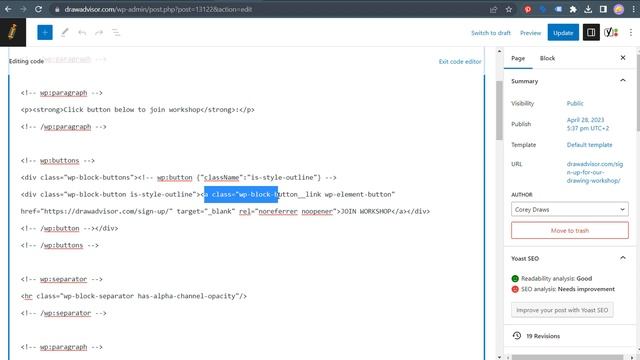
Task: Click the text 'Readability analysis: Good'
Action: [x=556, y=278]
